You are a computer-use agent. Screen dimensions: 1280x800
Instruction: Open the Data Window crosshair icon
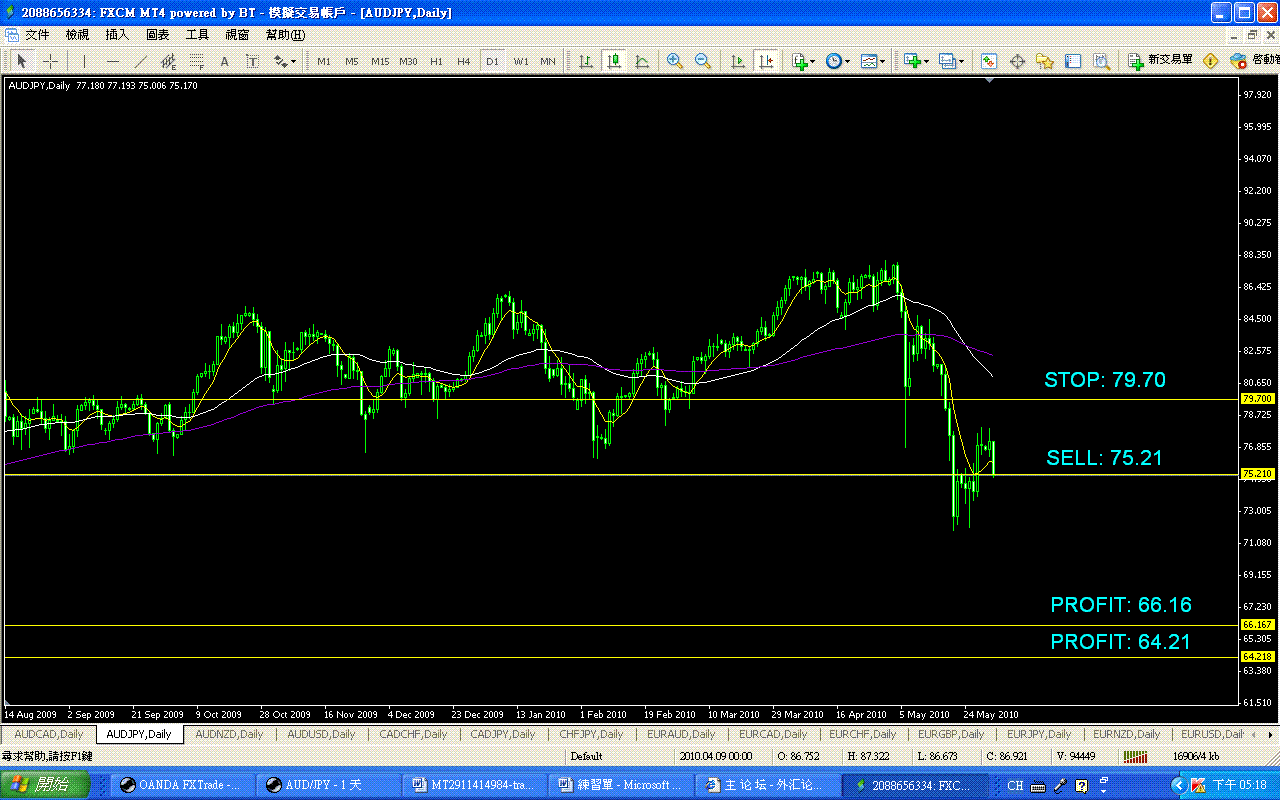pyautogui.click(x=1017, y=61)
